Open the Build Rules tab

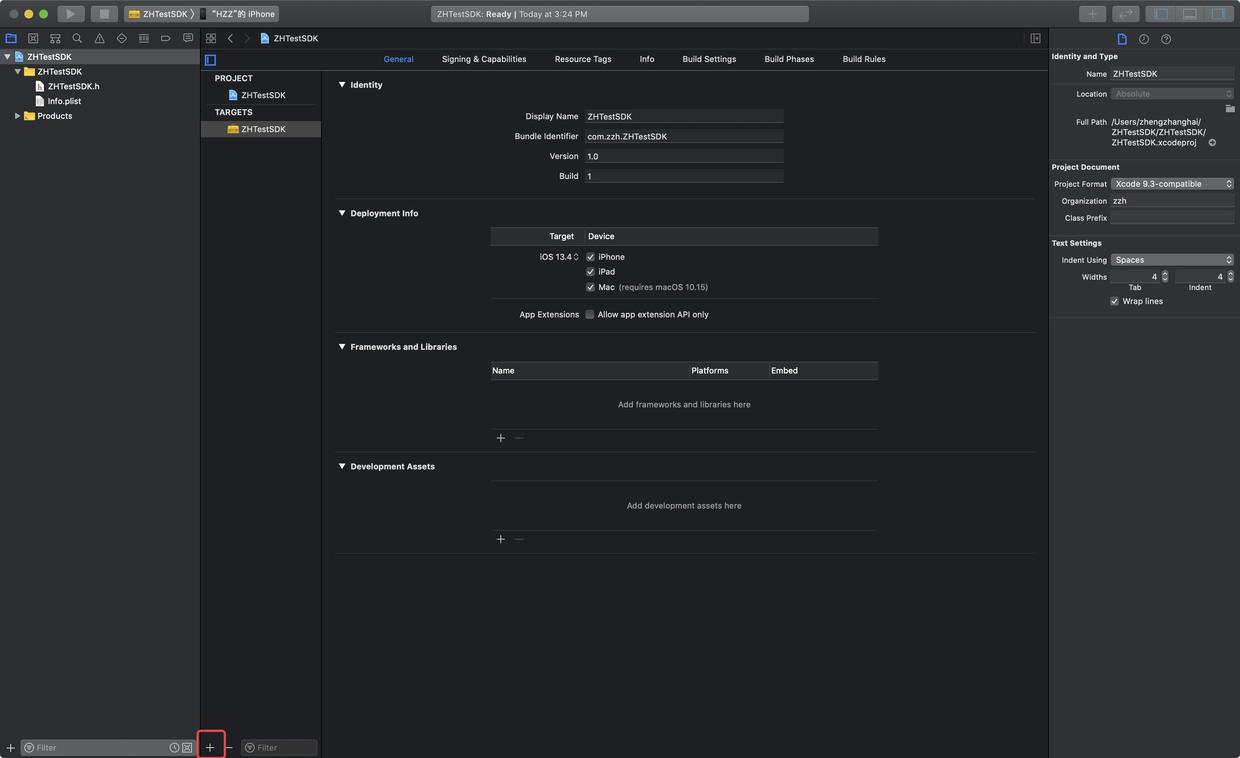pyautogui.click(x=864, y=59)
